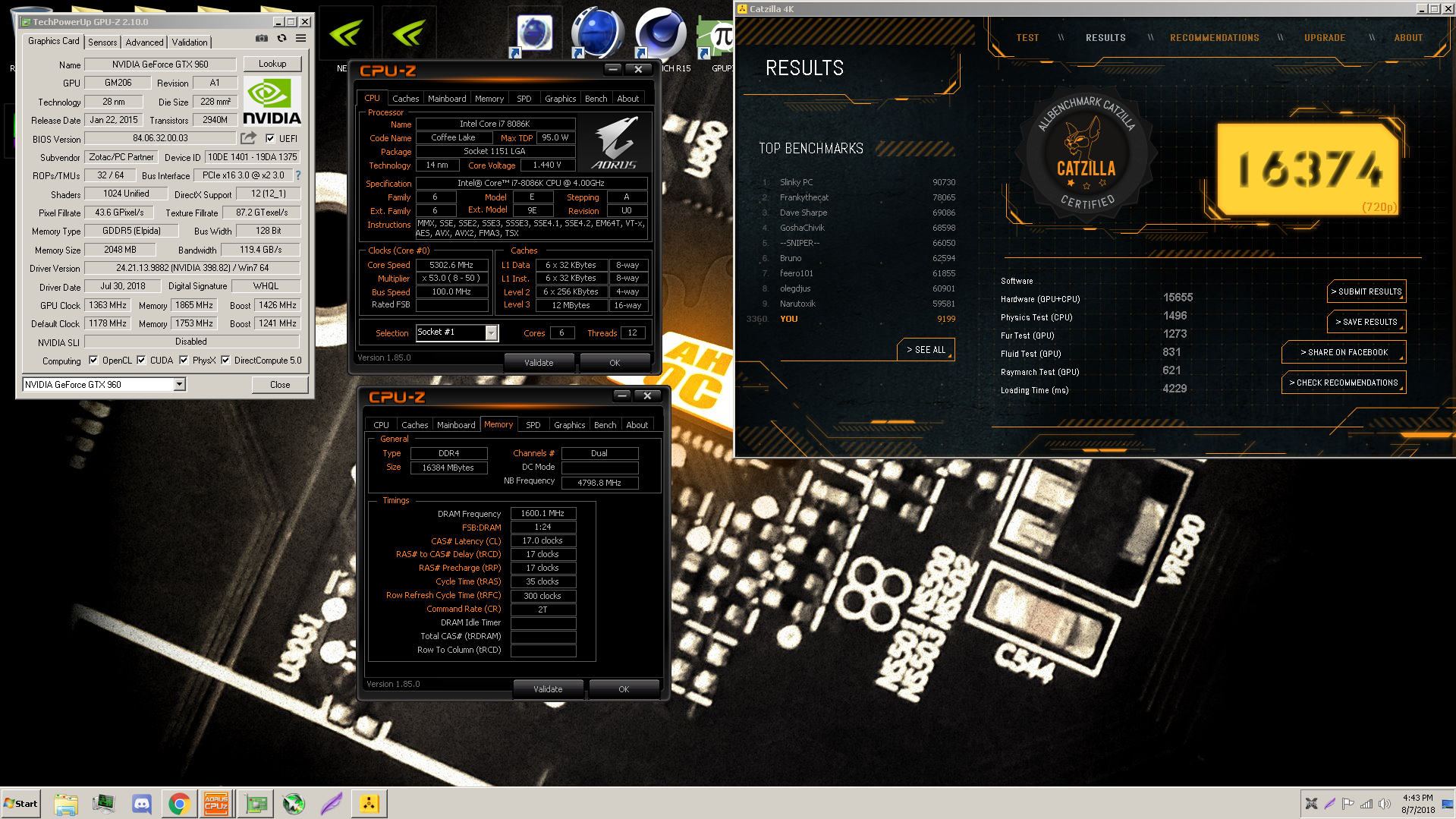Click SHARE ON FACEBOOK in Catzilla

tap(1344, 352)
